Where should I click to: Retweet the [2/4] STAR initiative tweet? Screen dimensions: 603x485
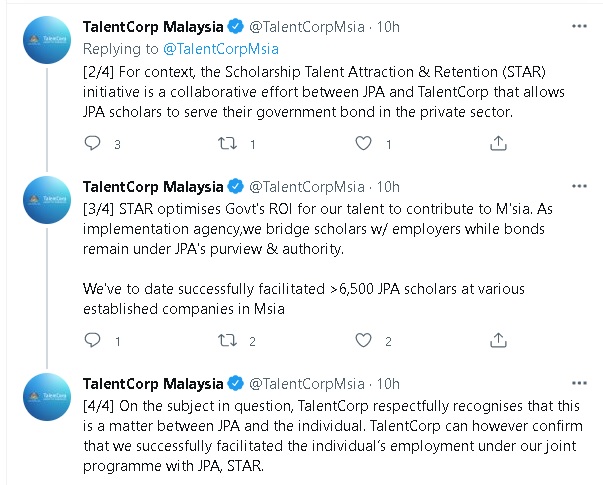(x=227, y=143)
